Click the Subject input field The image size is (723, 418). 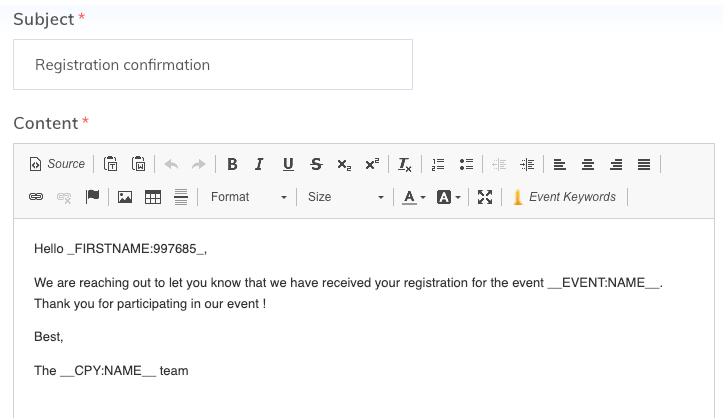(x=213, y=65)
